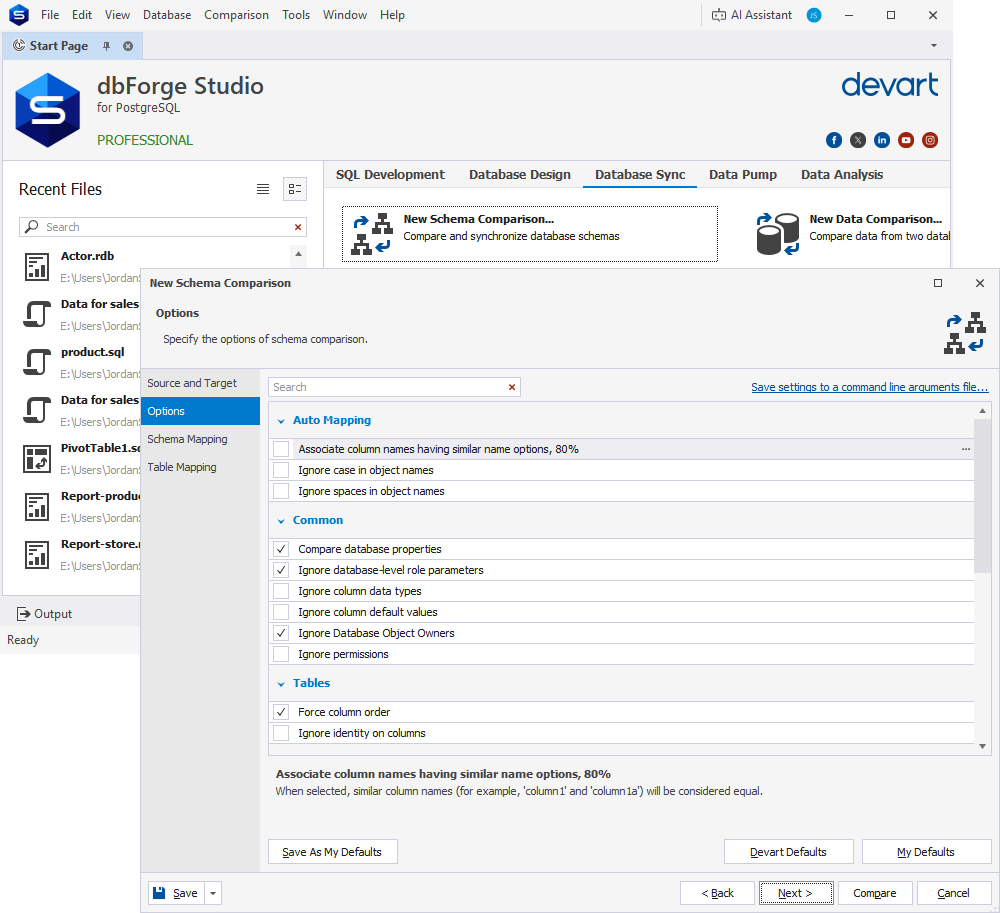Open the Devart Instagram icon
The height and width of the screenshot is (913, 1000).
pos(930,140)
